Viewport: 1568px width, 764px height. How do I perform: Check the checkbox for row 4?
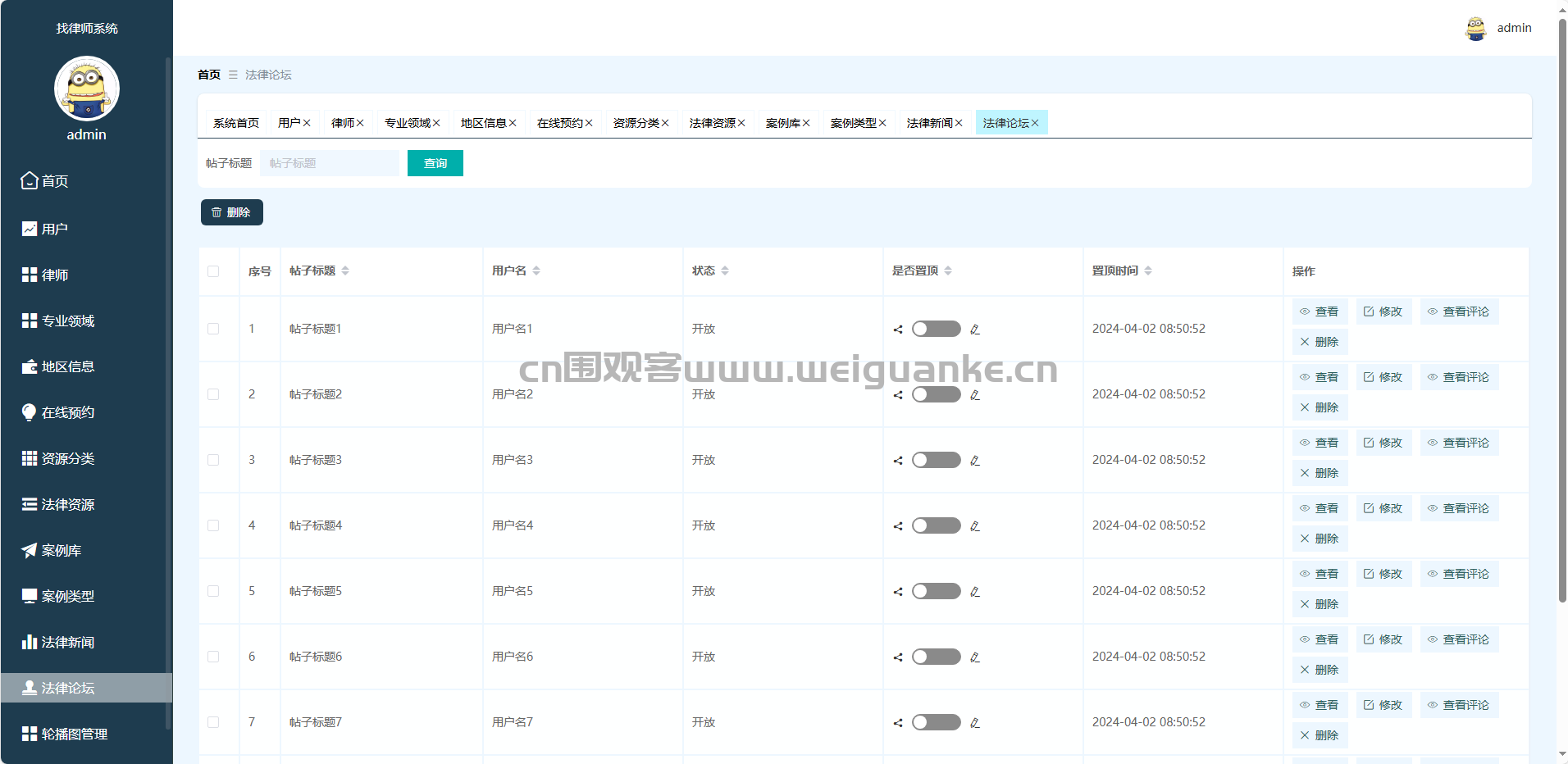(x=213, y=525)
